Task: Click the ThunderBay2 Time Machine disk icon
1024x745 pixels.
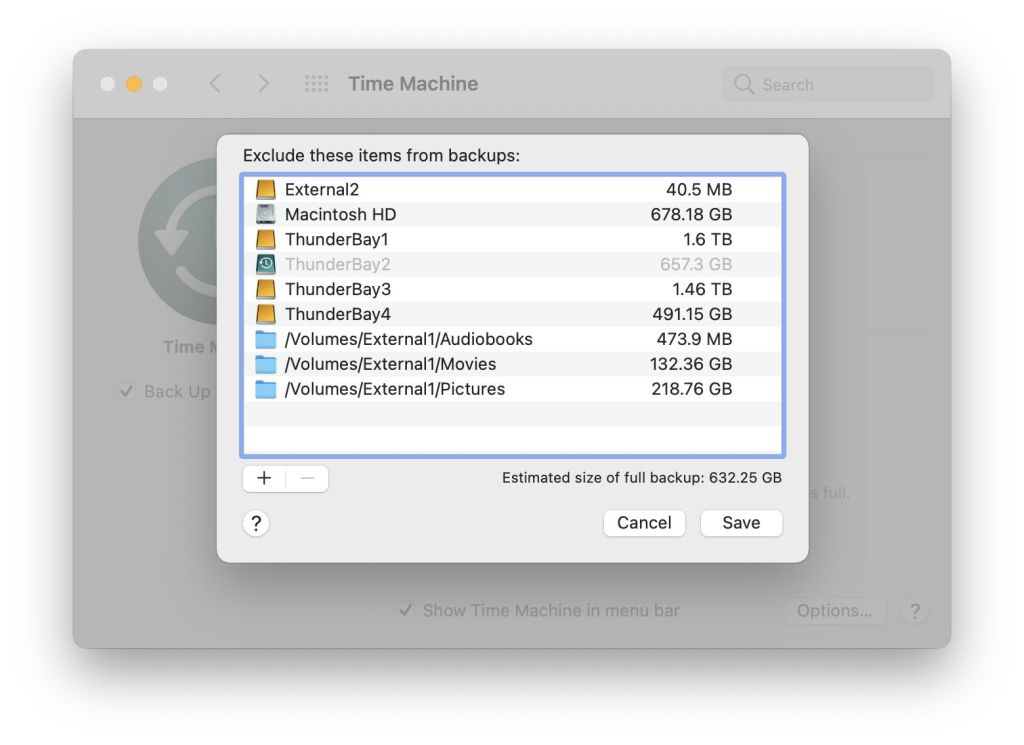Action: tap(265, 264)
